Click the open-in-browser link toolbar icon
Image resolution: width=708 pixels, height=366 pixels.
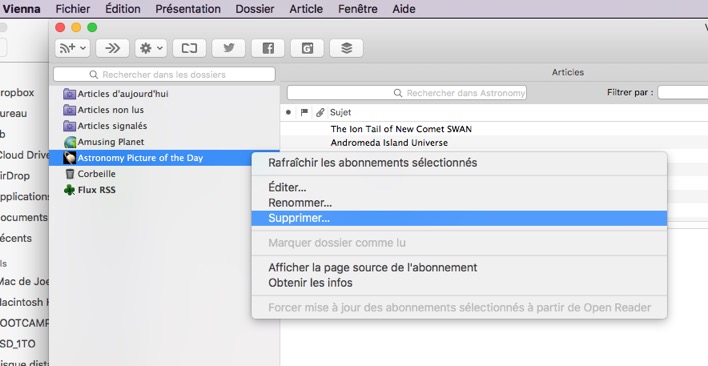pyautogui.click(x=190, y=48)
